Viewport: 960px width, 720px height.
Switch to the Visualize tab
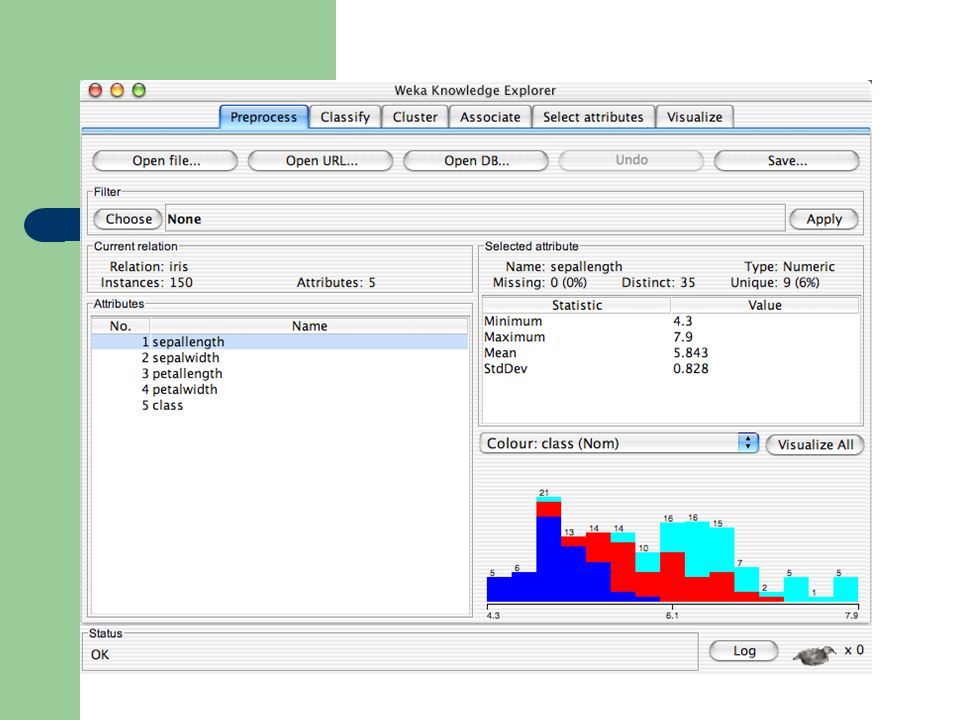(x=694, y=117)
